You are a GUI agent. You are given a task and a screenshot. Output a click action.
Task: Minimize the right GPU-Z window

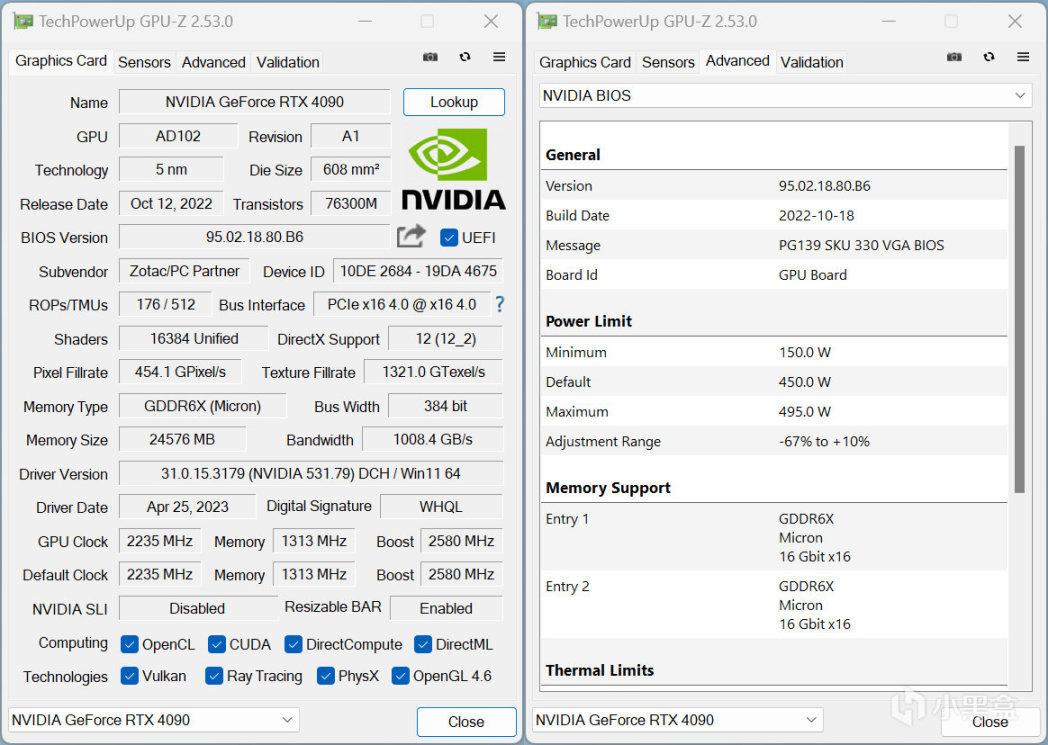[888, 21]
